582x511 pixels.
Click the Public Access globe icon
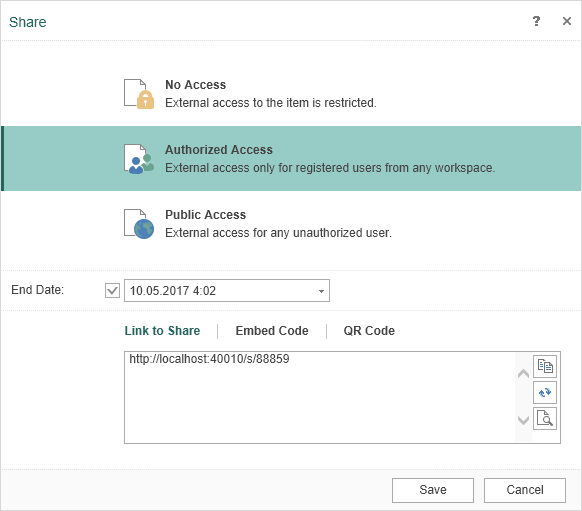(x=139, y=224)
